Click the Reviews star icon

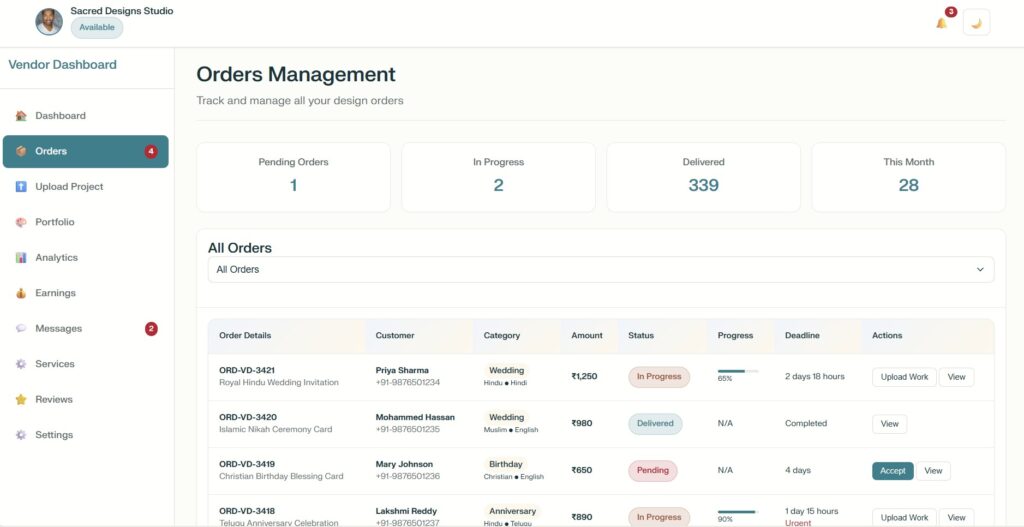point(21,400)
